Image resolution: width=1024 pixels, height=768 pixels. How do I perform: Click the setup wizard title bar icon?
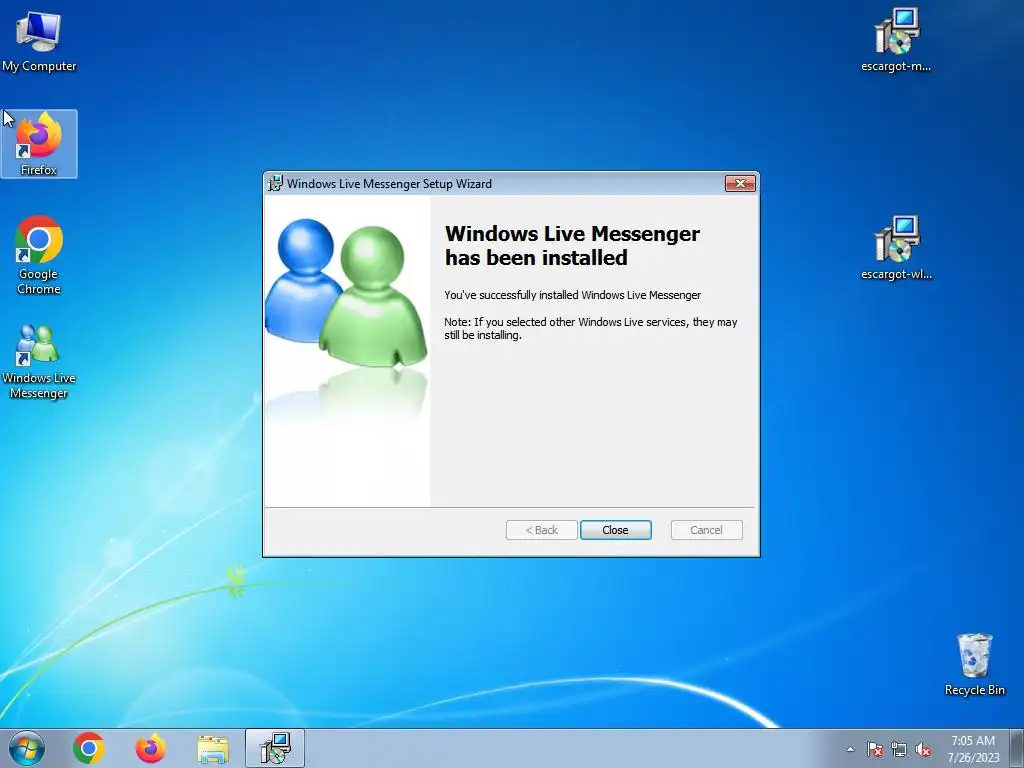pos(276,184)
